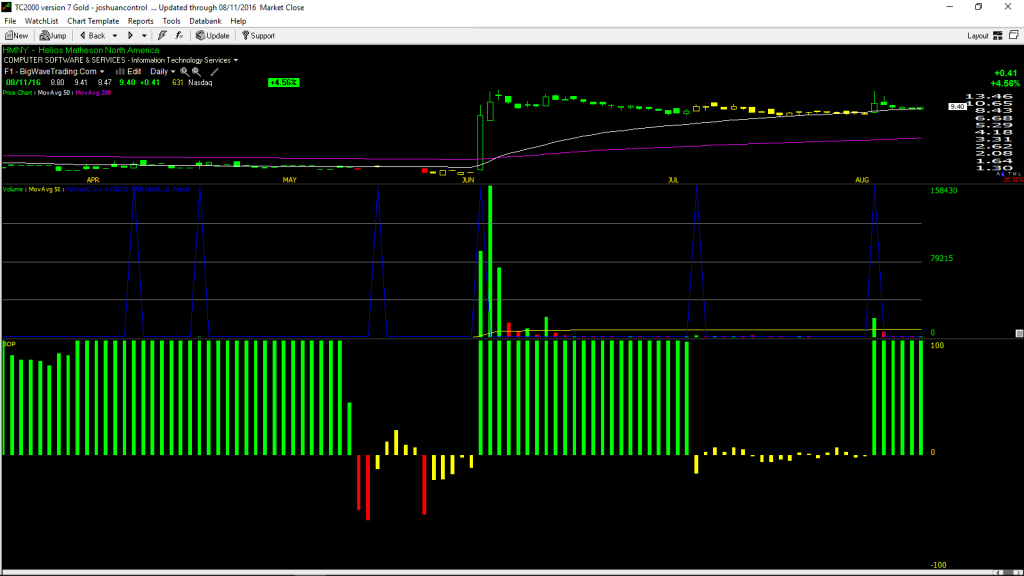
Task: Open the Databank menu
Action: coord(205,21)
